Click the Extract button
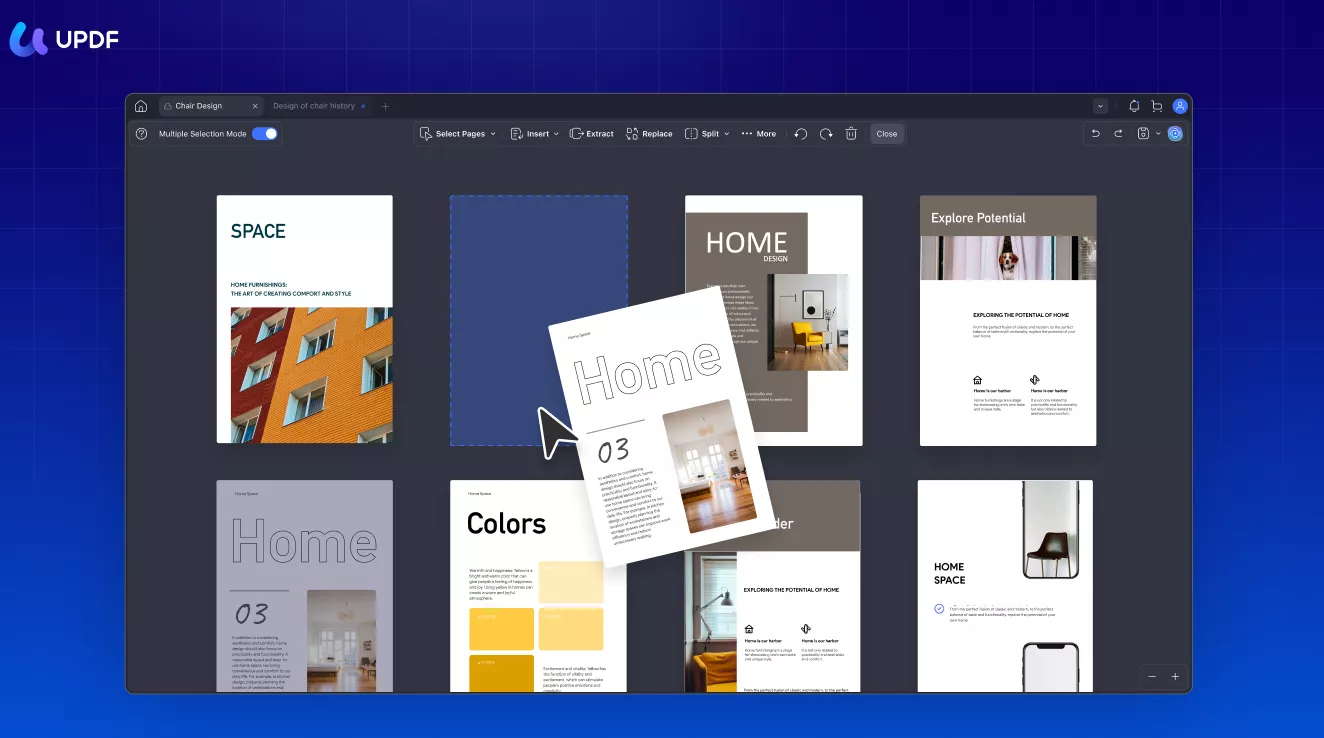Screen dimensions: 1324x738 coord(592,134)
